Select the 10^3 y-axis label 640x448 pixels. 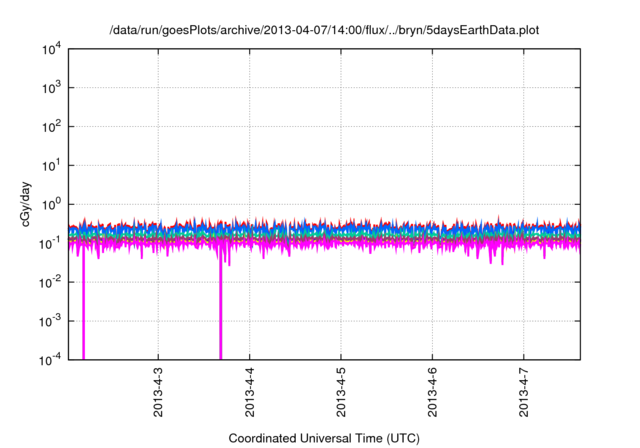point(51,88)
